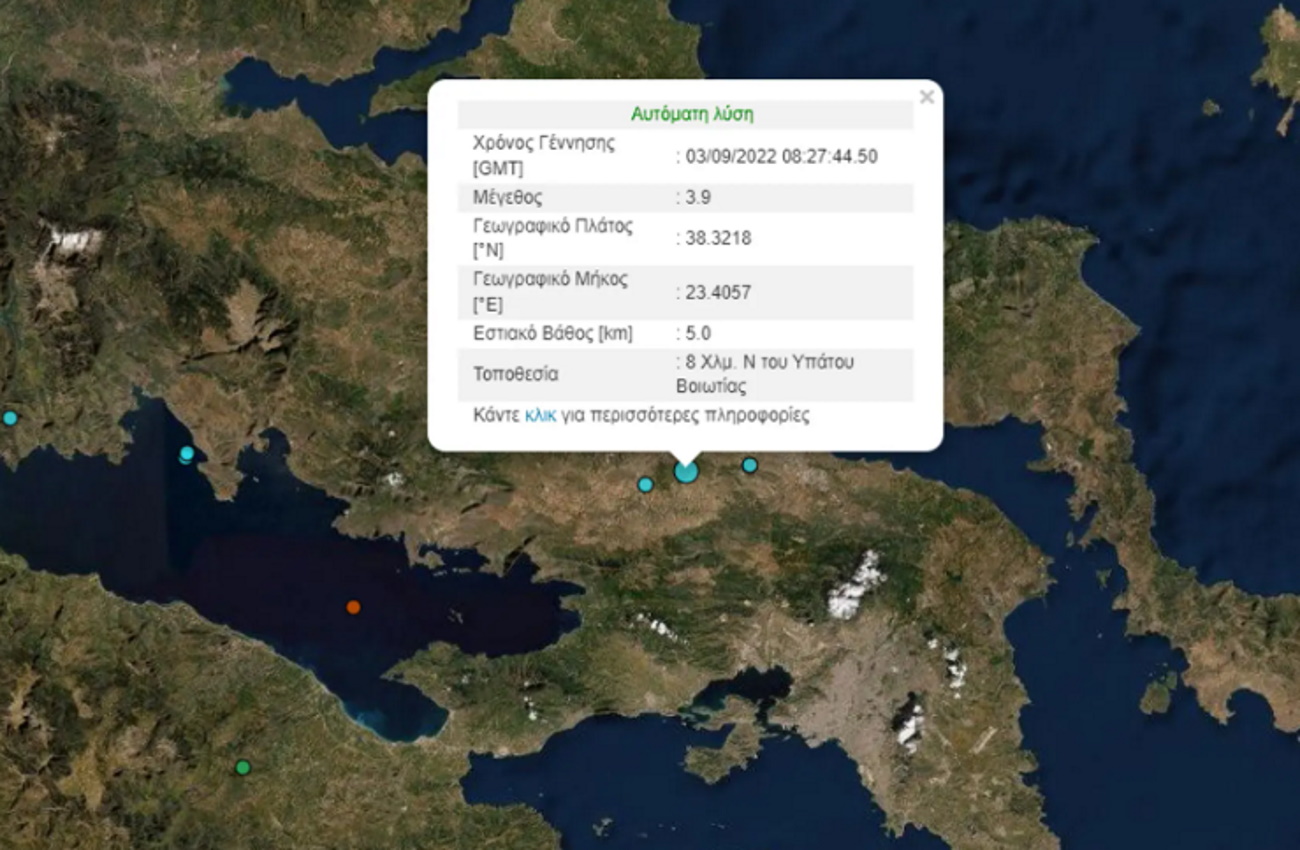
Task: Click the 'Εστιακό Βάθος [km]' row label
Action: tap(552, 334)
